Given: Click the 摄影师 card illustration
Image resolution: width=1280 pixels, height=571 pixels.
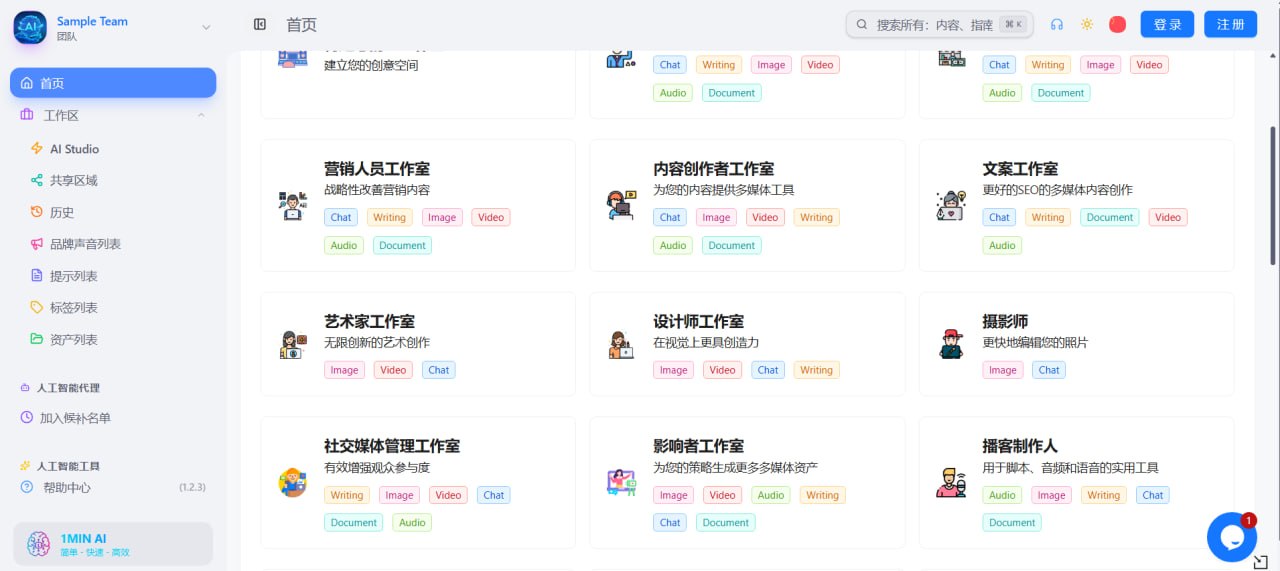Looking at the screenshot, I should pos(951,345).
